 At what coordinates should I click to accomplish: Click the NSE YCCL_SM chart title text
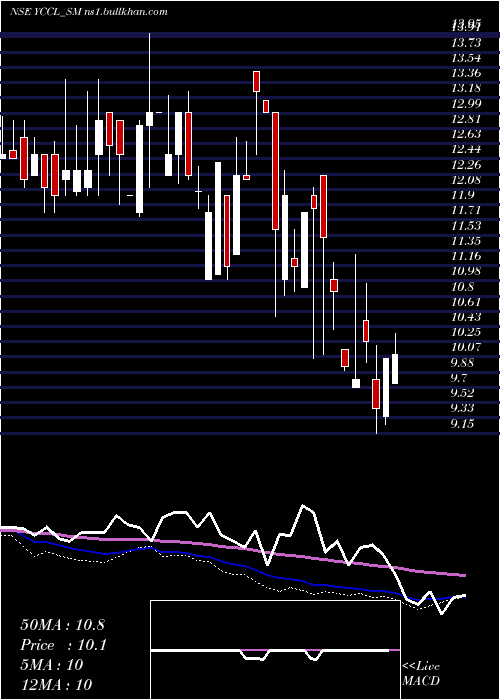click(x=89, y=12)
